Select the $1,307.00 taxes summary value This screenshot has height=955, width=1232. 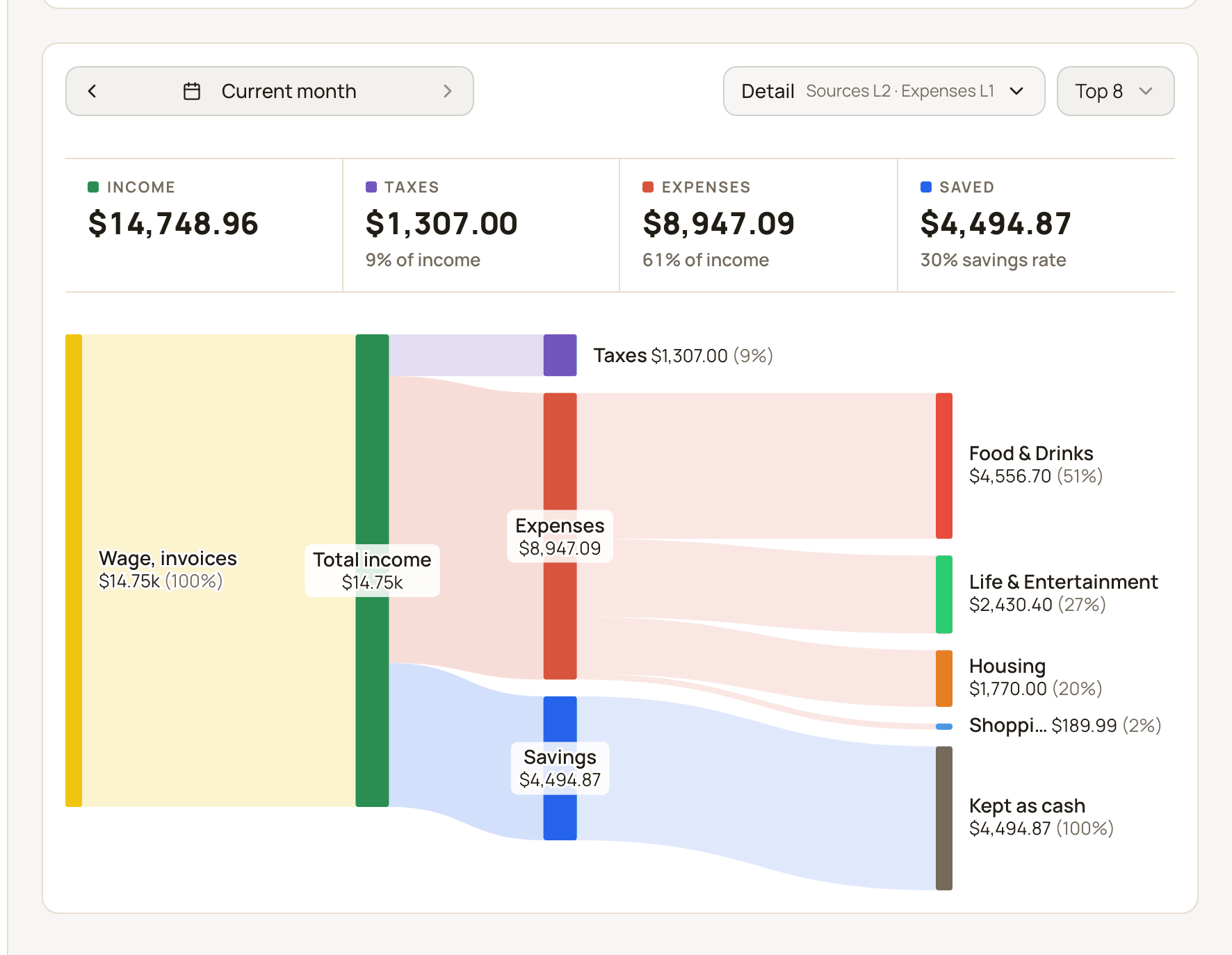tap(441, 224)
